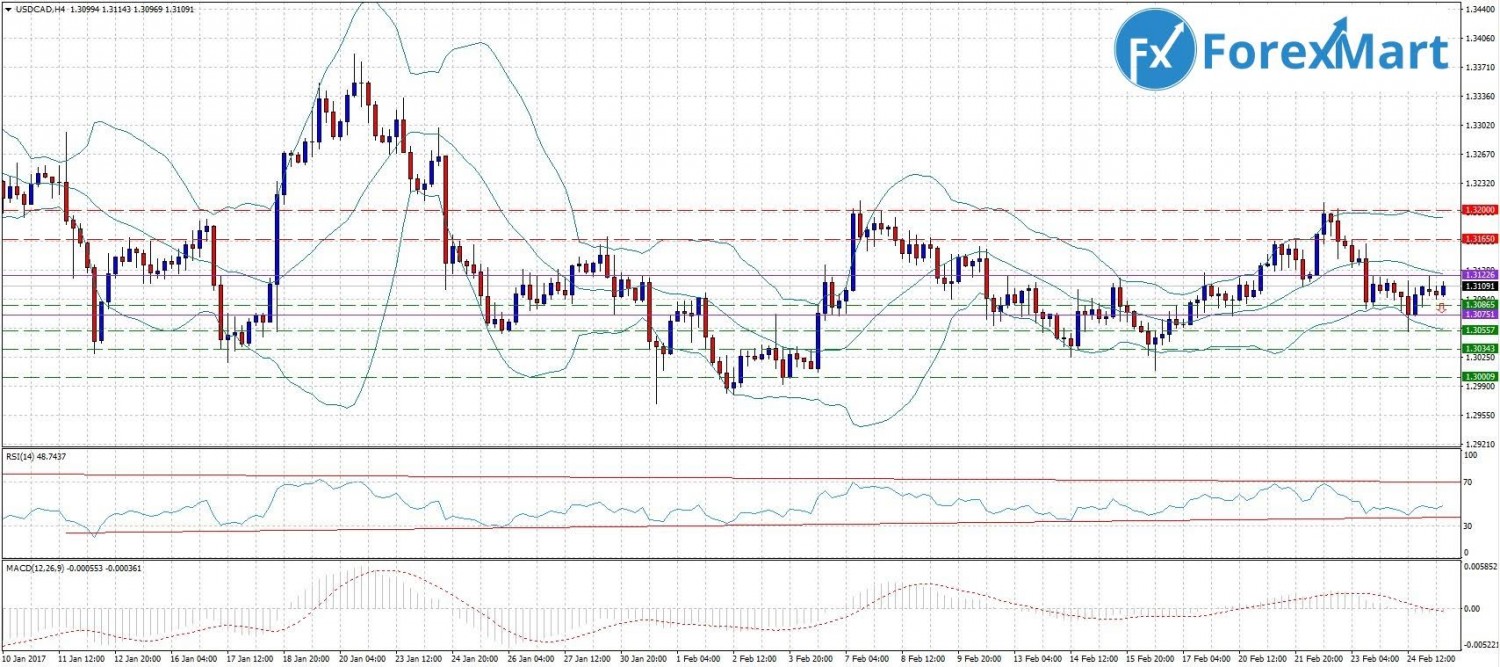This screenshot has width=1500, height=667.
Task: Click the red 1.31650 price level label
Action: click(1478, 240)
